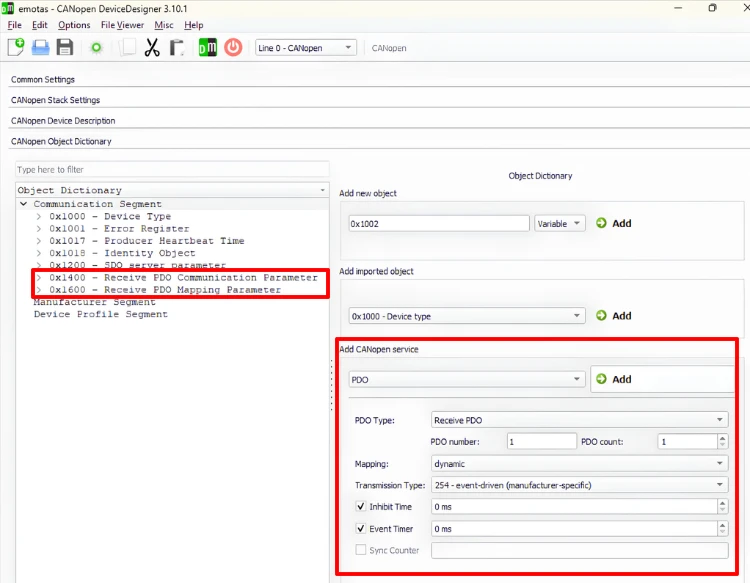750x583 pixels.
Task: Decrease PDO count with down arrow
Action: [723, 445]
